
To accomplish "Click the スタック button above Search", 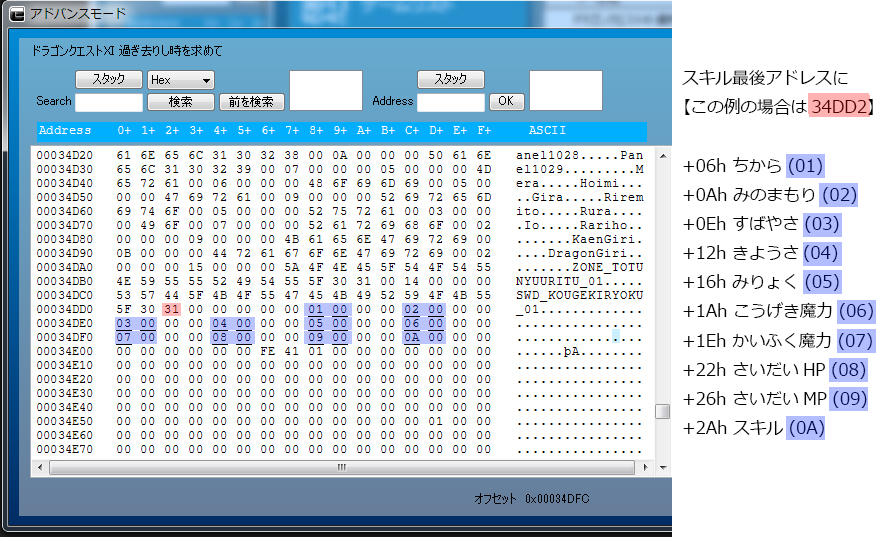I will pyautogui.click(x=108, y=79).
